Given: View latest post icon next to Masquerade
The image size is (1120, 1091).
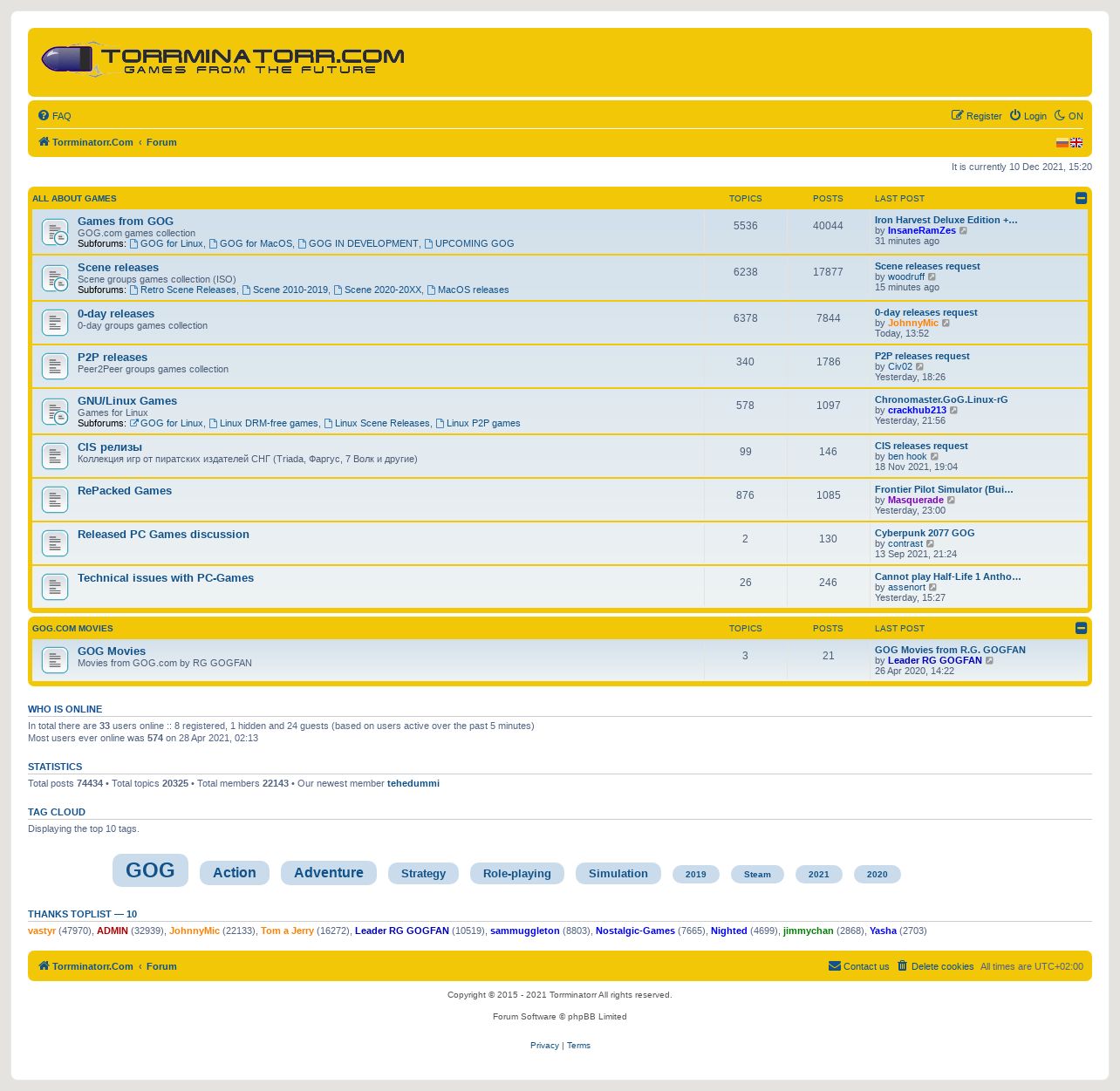Looking at the screenshot, I should [x=952, y=501].
